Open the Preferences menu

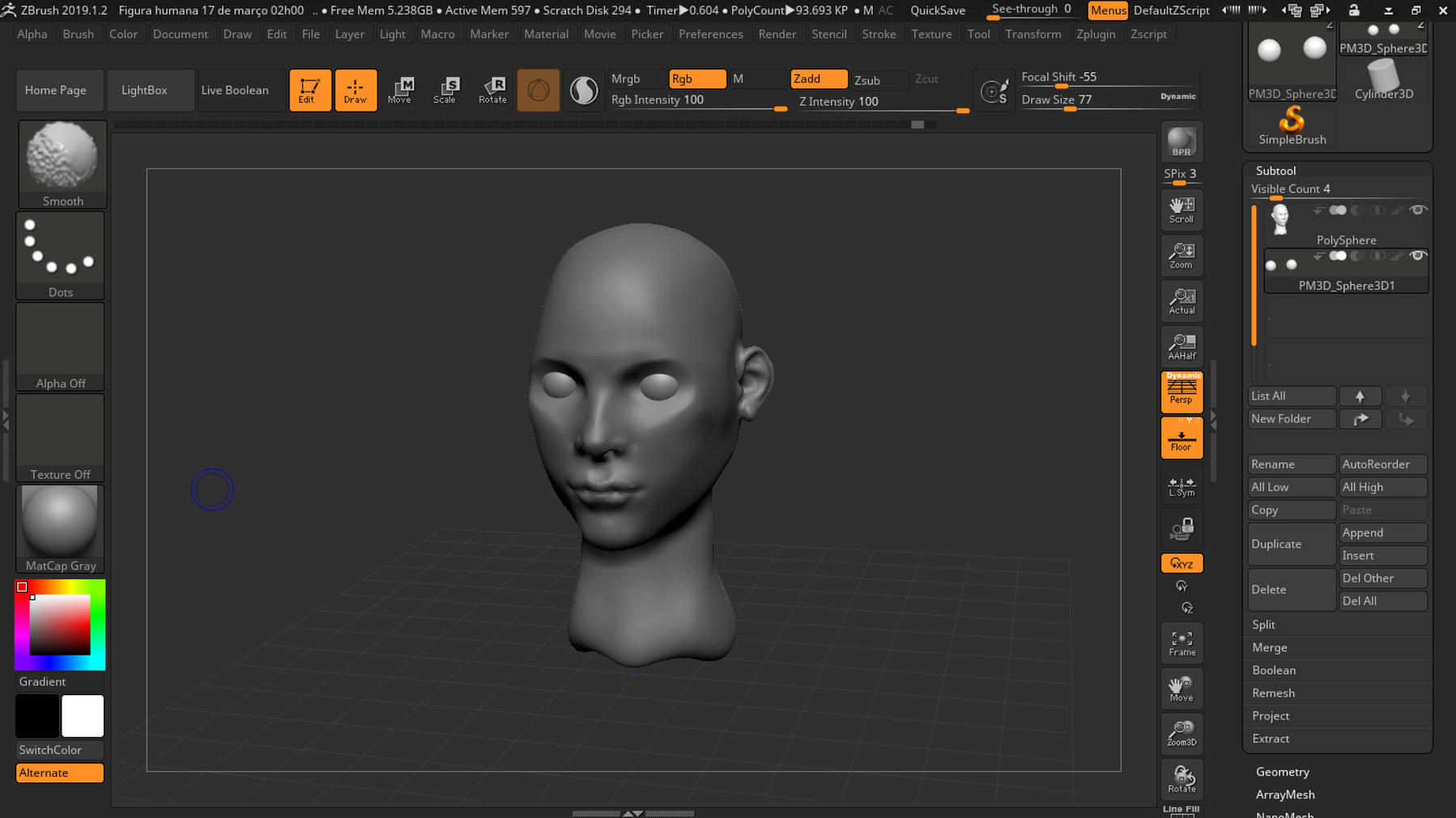pos(710,34)
